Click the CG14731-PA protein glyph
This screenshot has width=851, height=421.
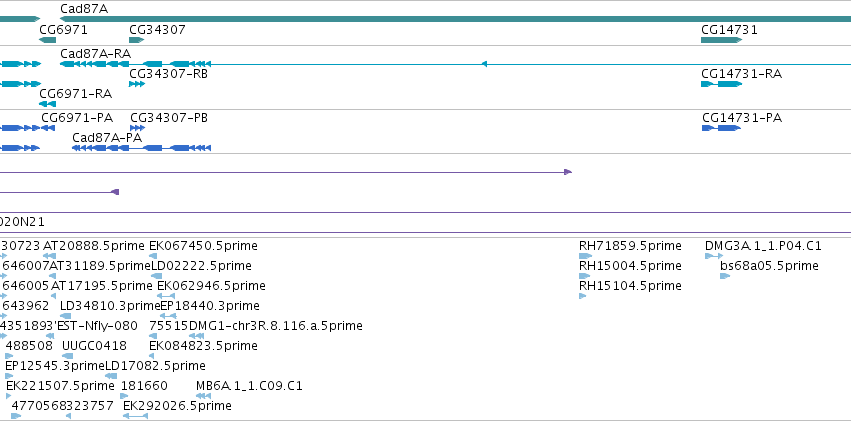click(x=721, y=128)
